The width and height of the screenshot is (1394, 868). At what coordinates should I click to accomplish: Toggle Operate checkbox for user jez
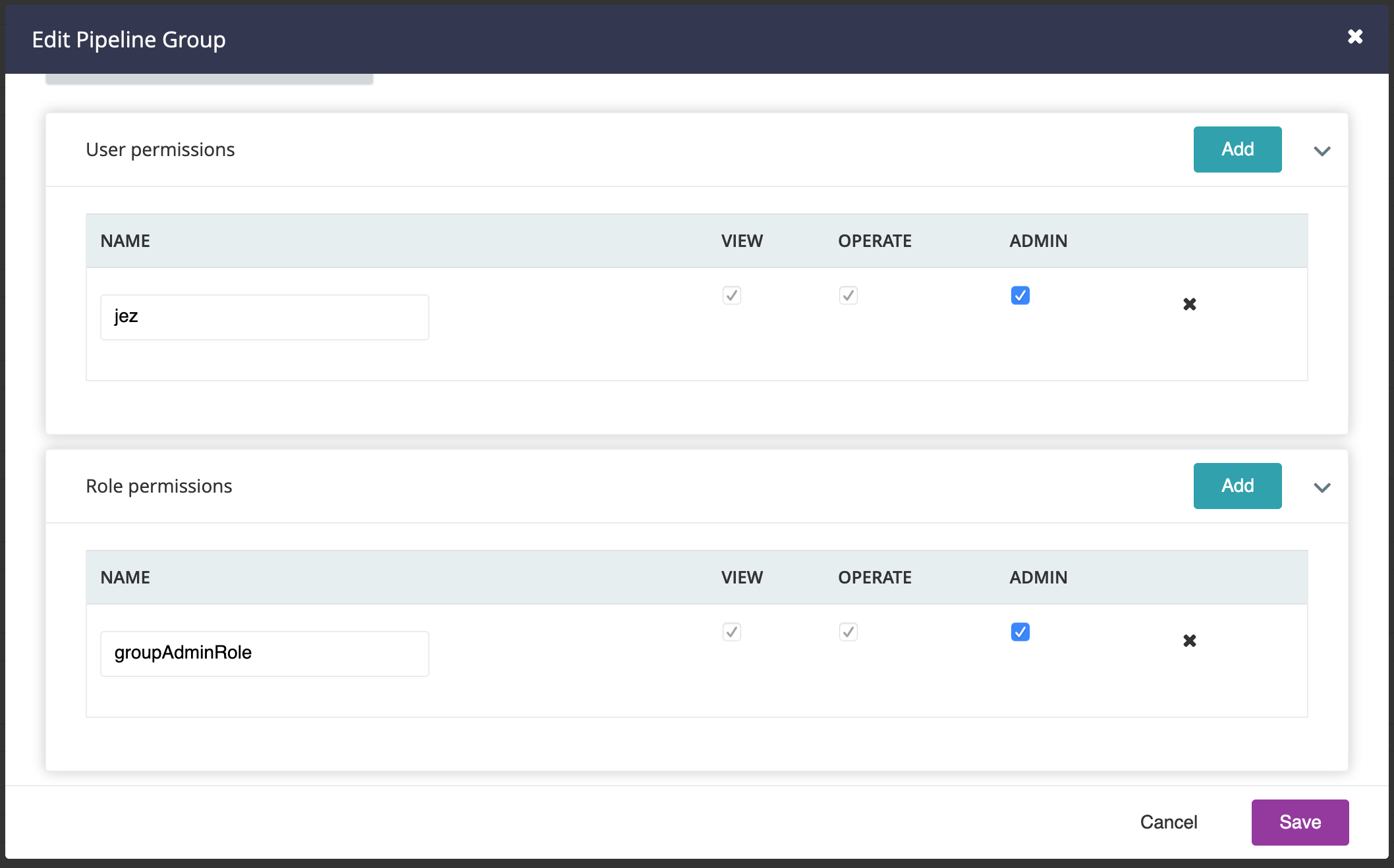click(x=849, y=296)
